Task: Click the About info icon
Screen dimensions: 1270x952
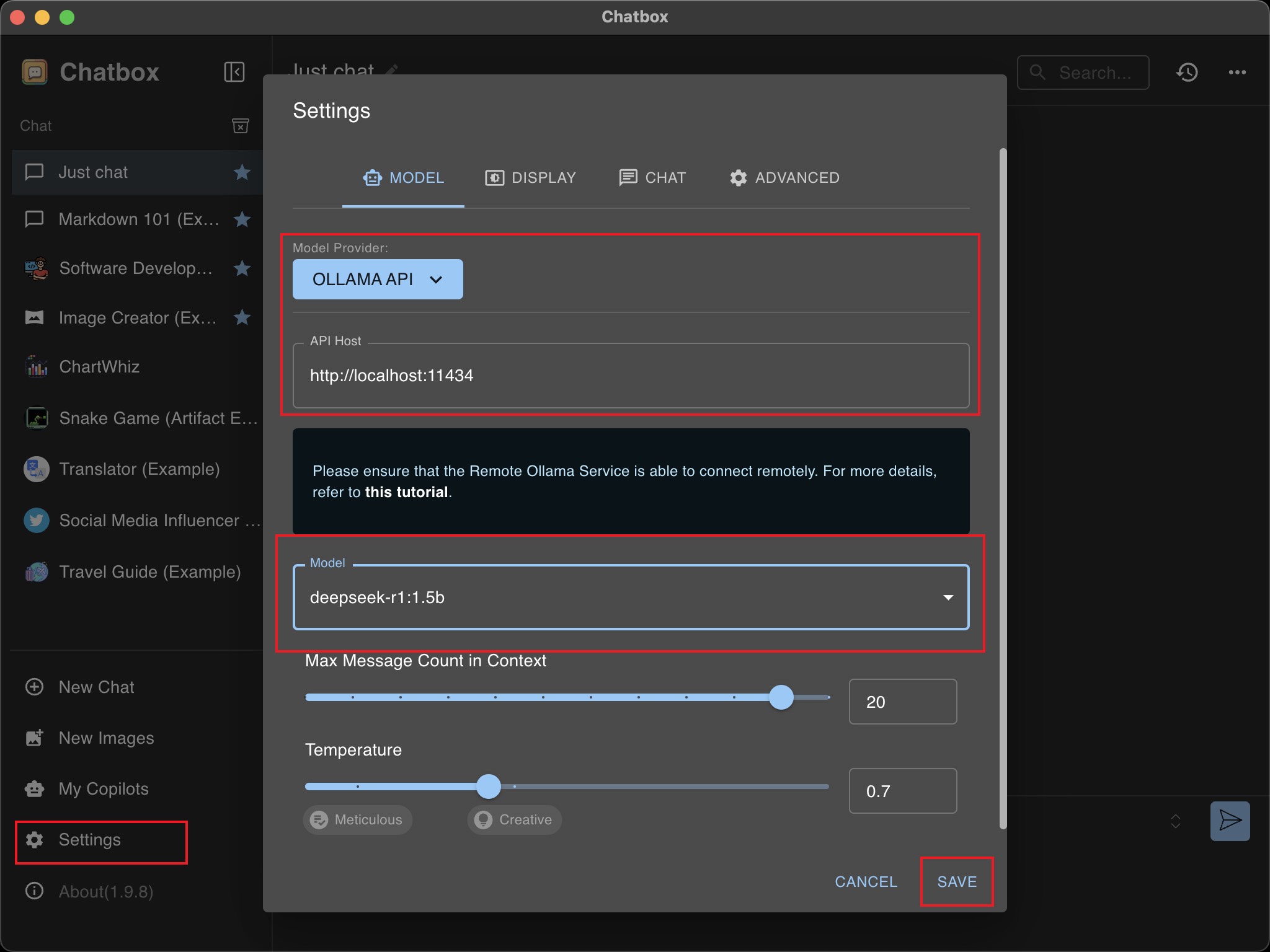Action: coord(34,891)
